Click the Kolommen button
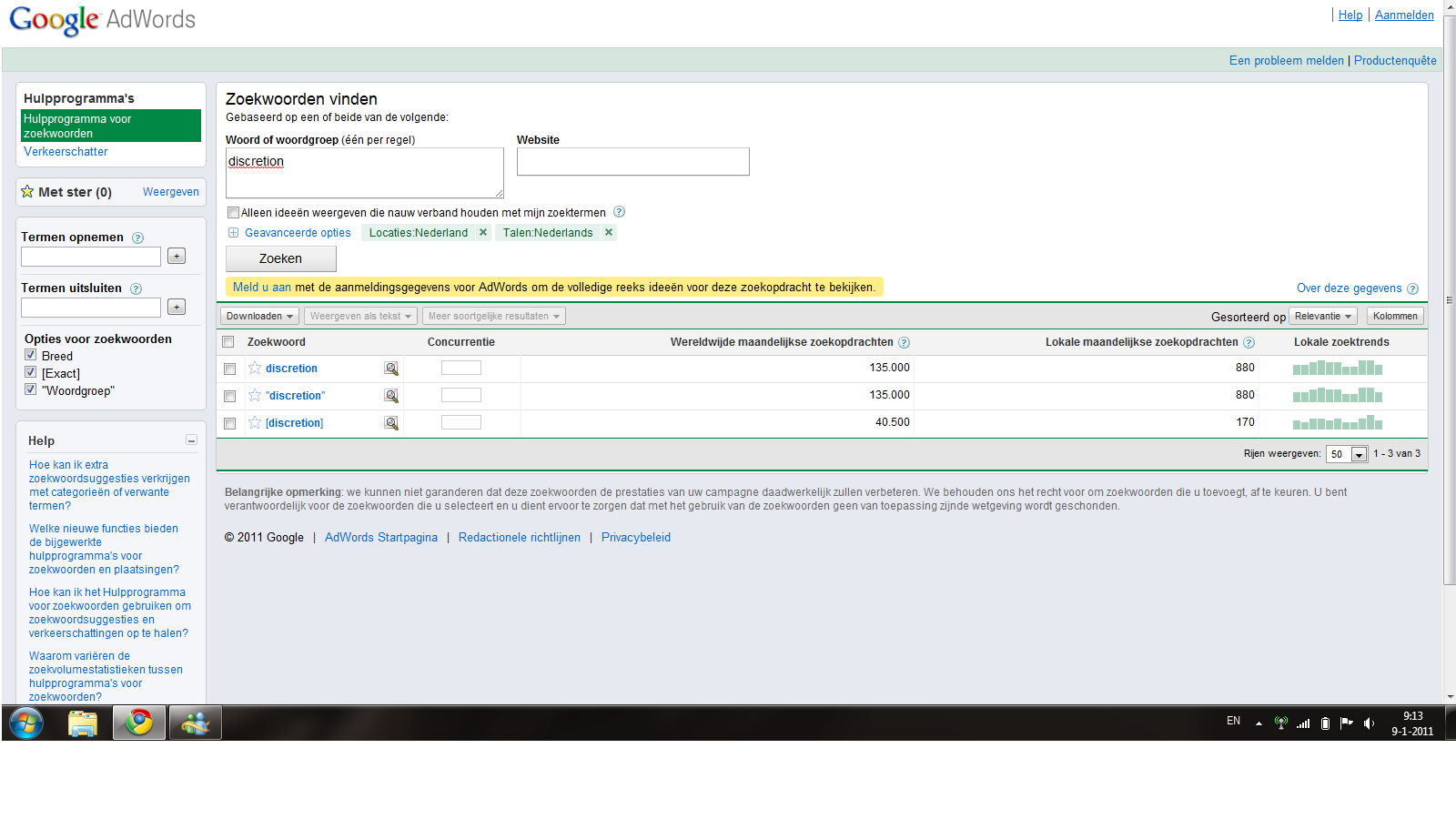This screenshot has width=1456, height=819. (x=1395, y=316)
